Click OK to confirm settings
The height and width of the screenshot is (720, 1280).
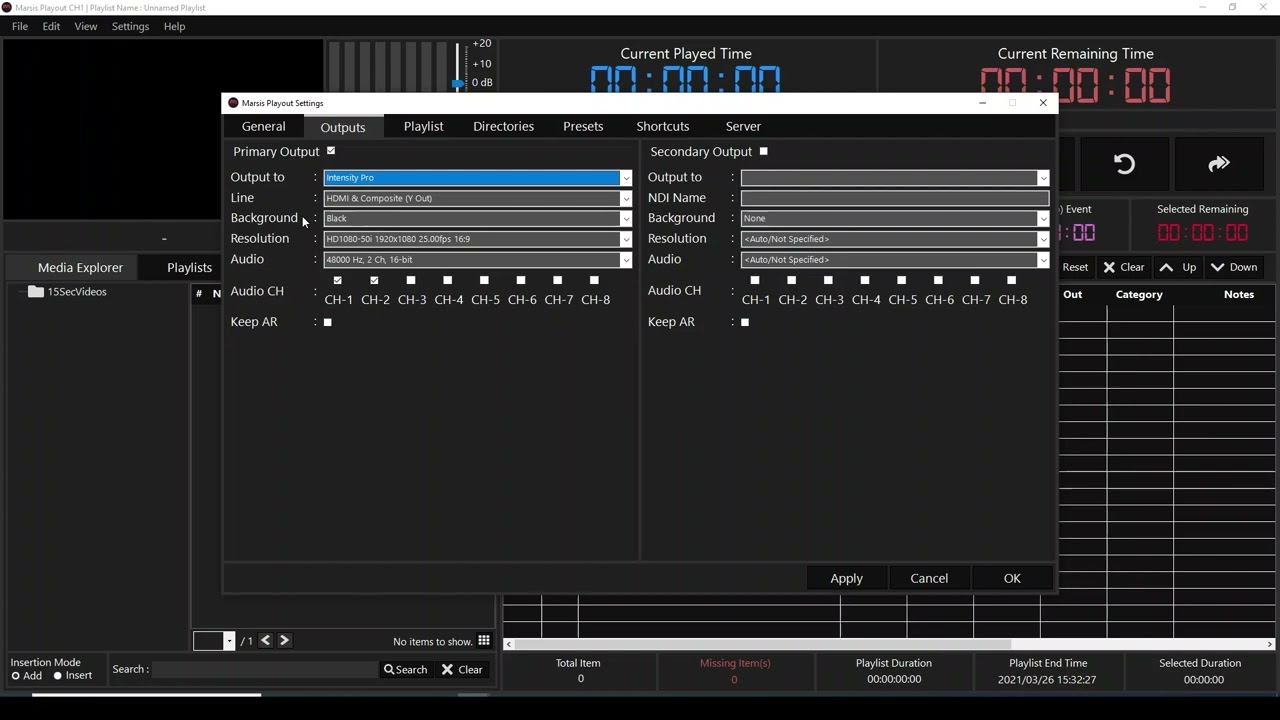pyautogui.click(x=1012, y=578)
